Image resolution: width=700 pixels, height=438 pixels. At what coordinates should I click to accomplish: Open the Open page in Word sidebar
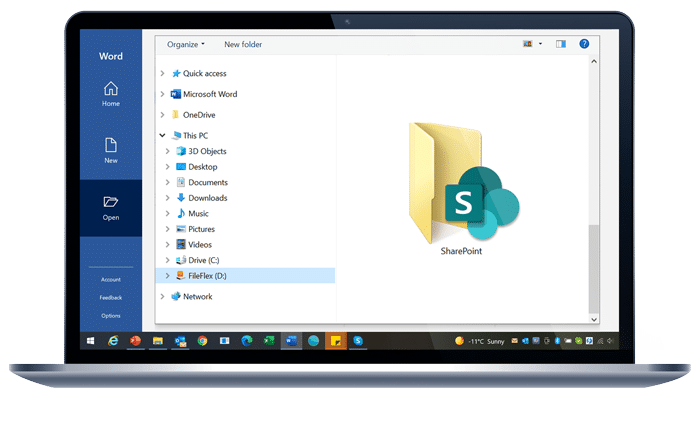pos(111,208)
